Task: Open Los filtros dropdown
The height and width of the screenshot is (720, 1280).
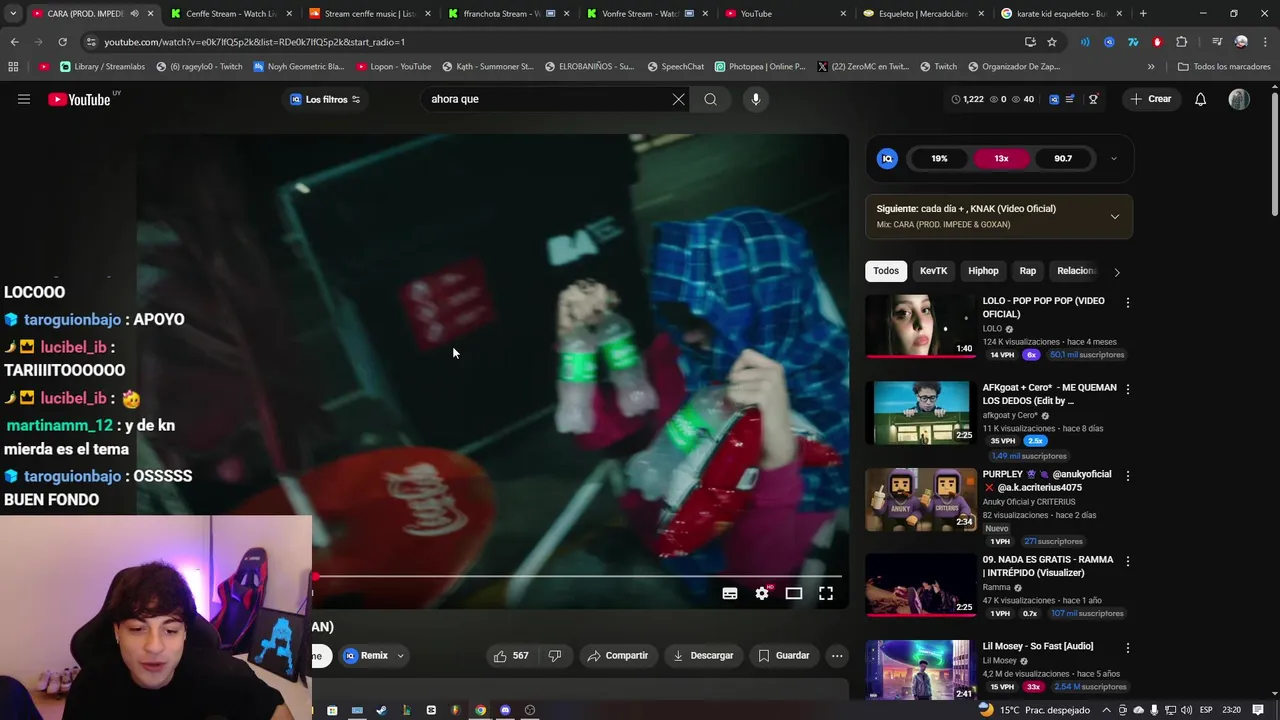Action: click(x=325, y=99)
